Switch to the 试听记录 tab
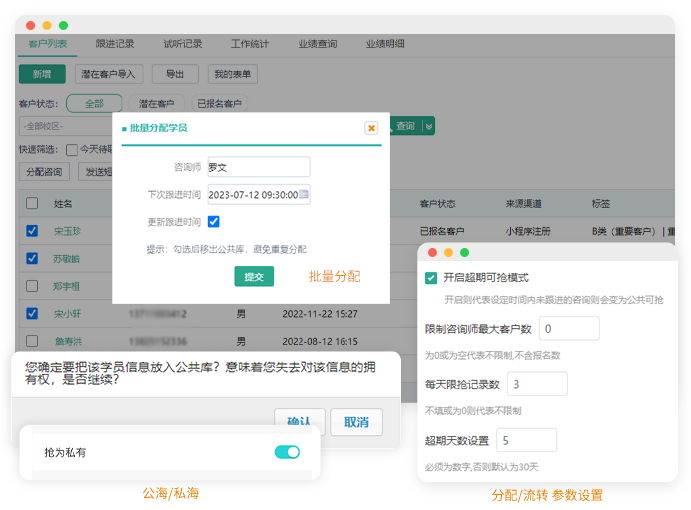The image size is (691, 510). tap(183, 44)
